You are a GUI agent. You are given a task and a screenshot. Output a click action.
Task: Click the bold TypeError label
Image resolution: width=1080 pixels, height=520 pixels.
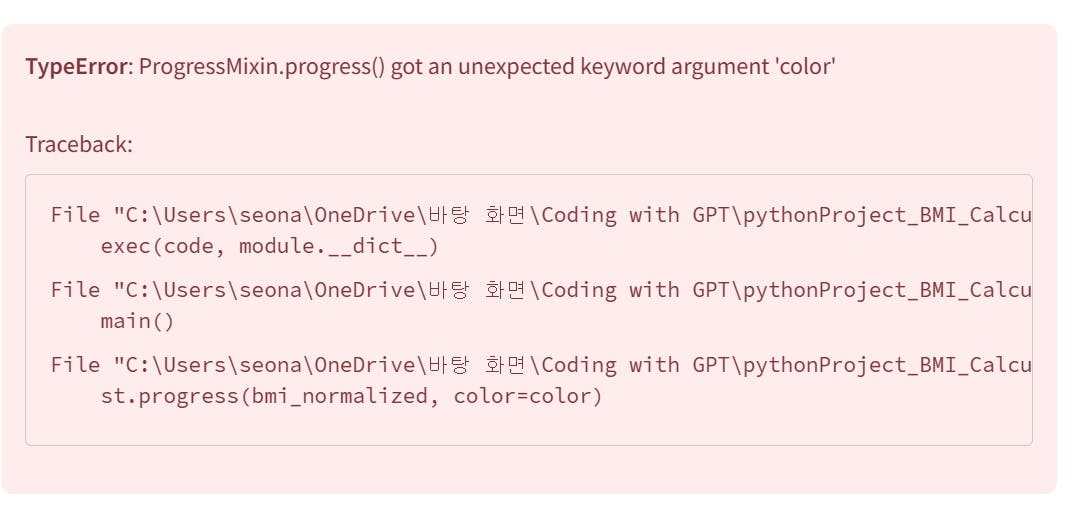(x=76, y=67)
